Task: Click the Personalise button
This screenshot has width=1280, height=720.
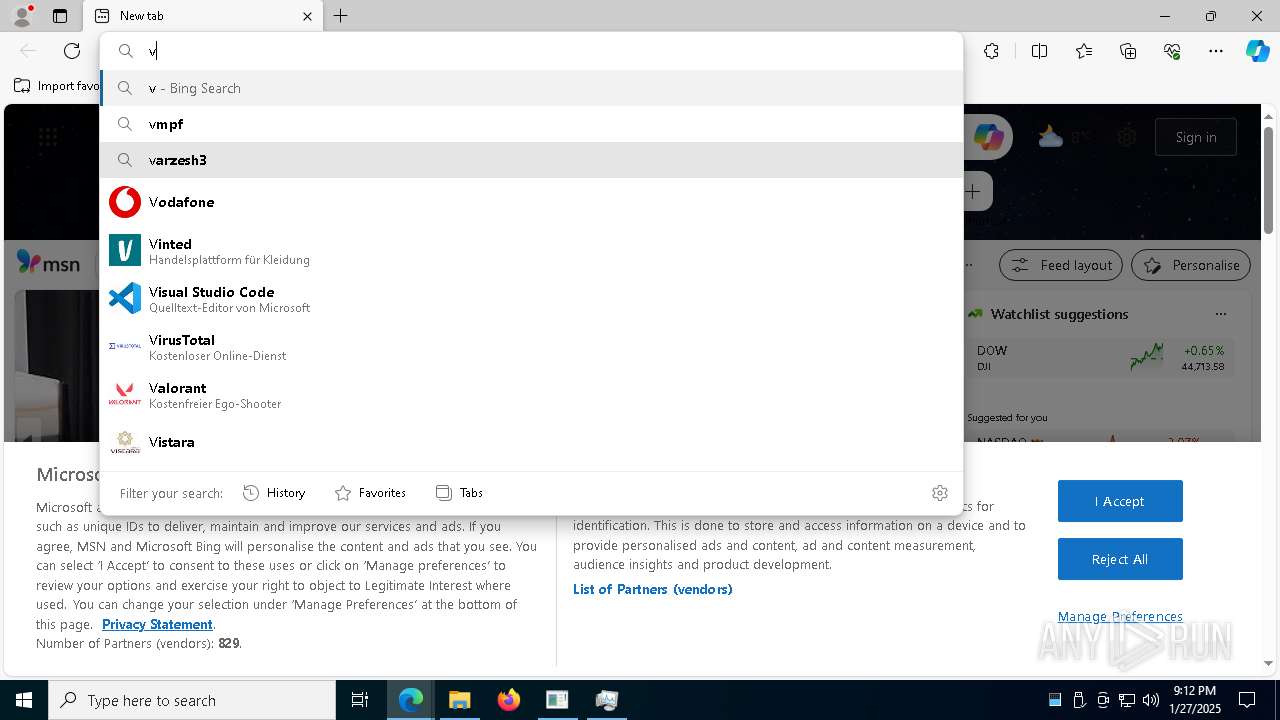Action: click(1191, 265)
